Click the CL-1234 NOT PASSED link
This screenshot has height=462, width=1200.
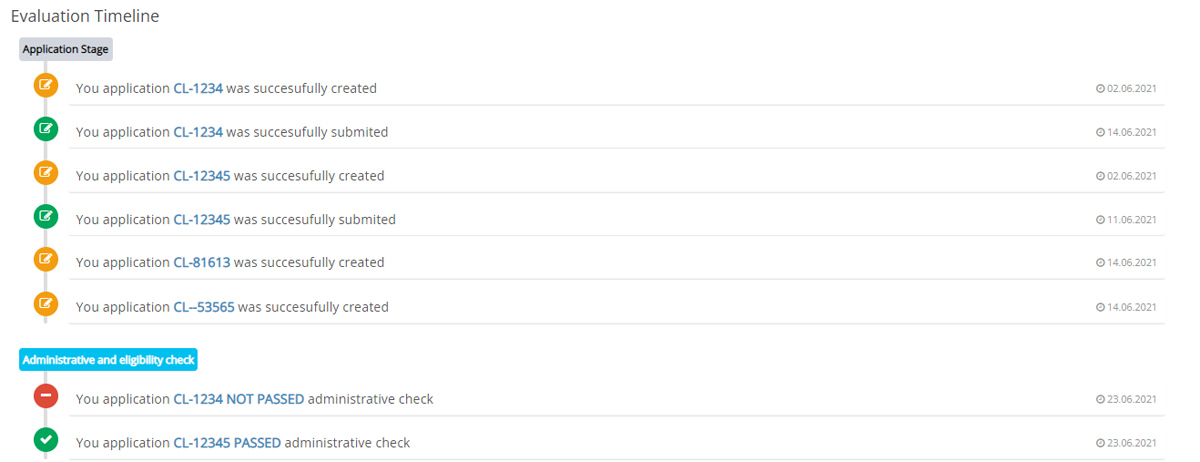[238, 399]
